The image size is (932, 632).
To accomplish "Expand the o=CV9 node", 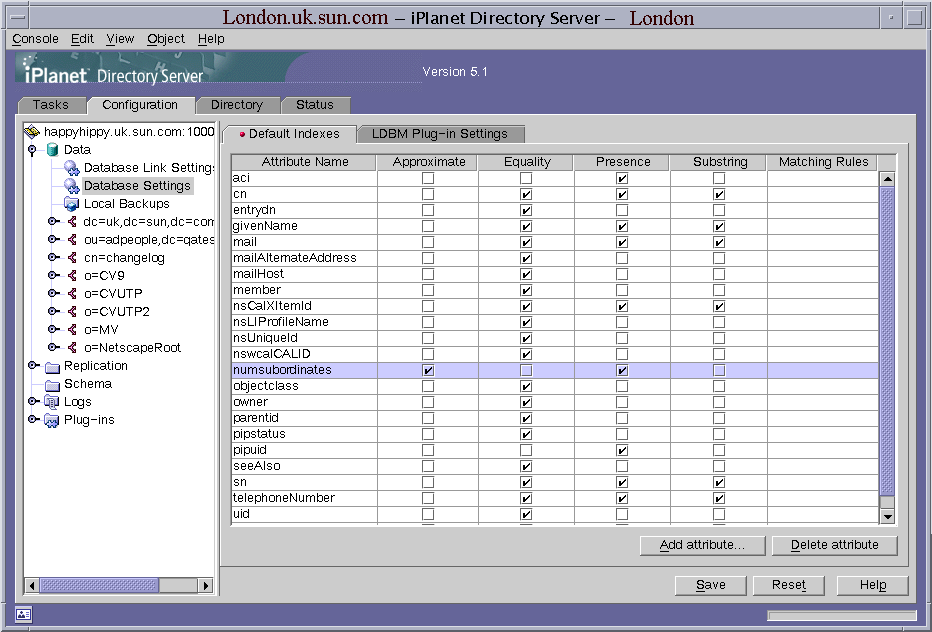I will [53, 275].
